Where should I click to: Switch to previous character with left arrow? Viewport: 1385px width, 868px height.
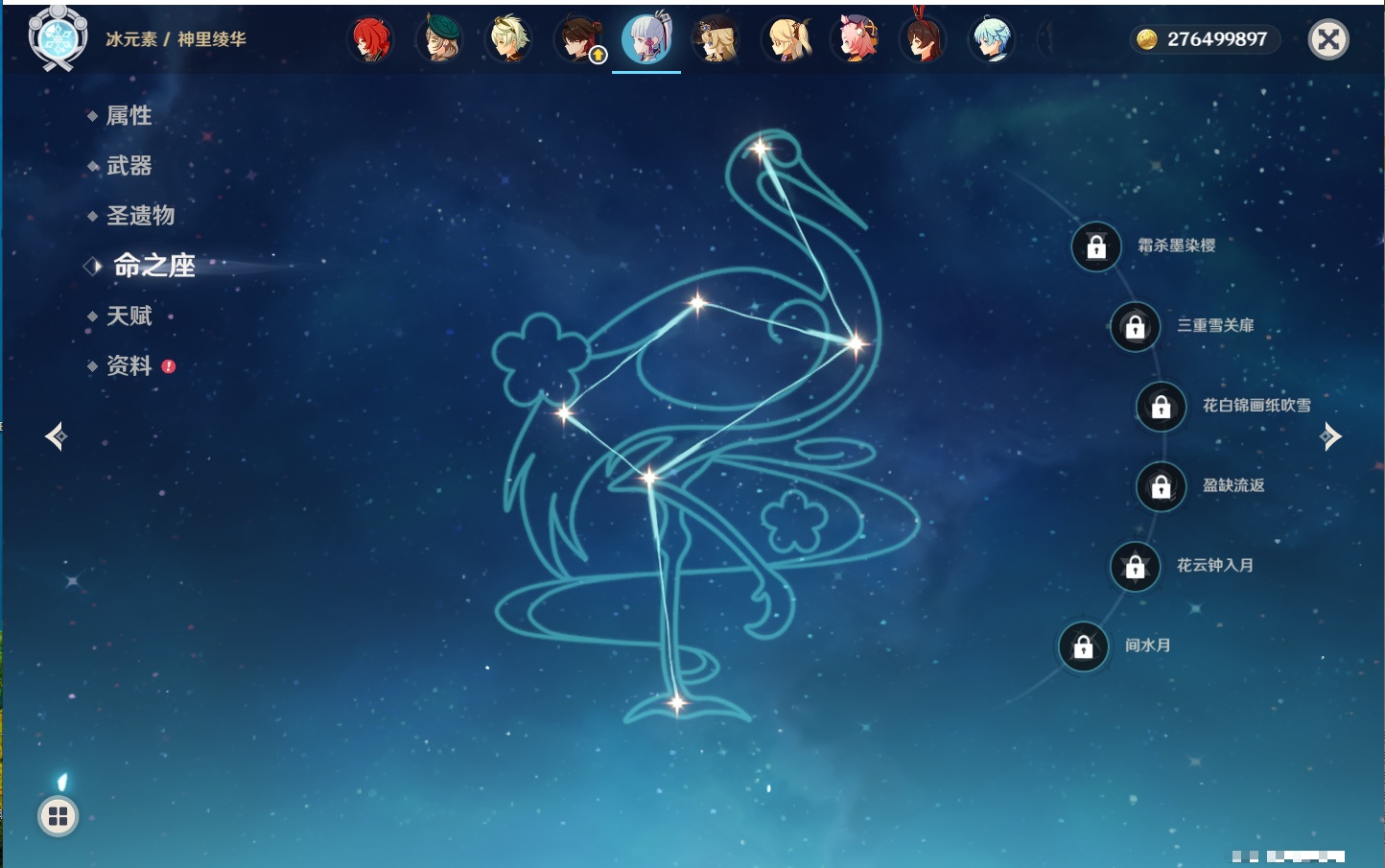[x=56, y=437]
